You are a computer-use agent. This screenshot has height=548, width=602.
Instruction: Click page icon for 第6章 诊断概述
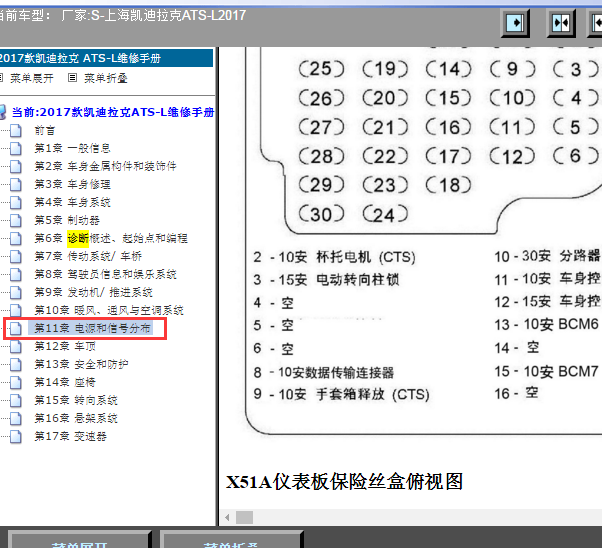[x=16, y=238]
